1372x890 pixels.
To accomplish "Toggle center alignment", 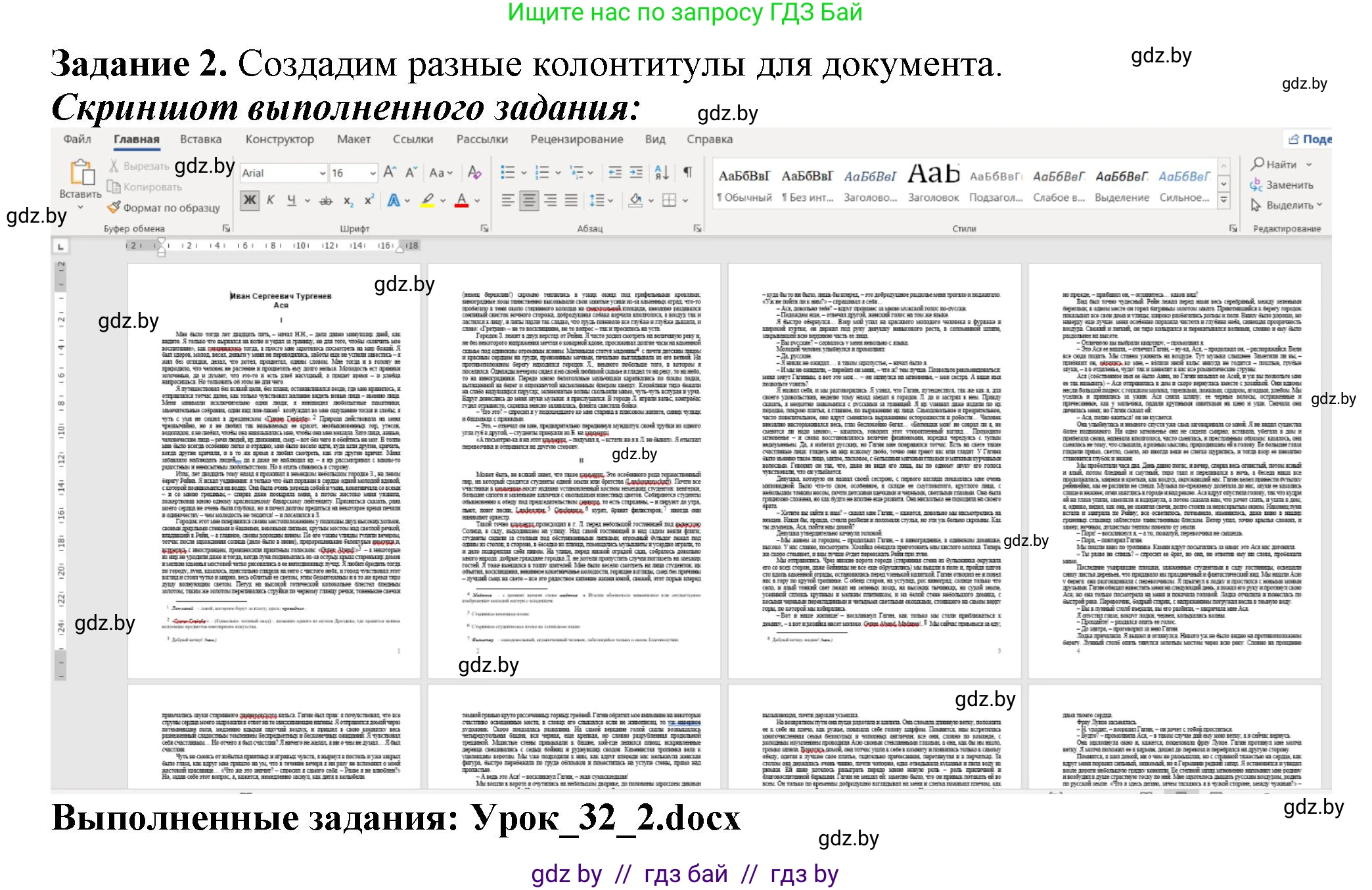I will pyautogui.click(x=528, y=200).
